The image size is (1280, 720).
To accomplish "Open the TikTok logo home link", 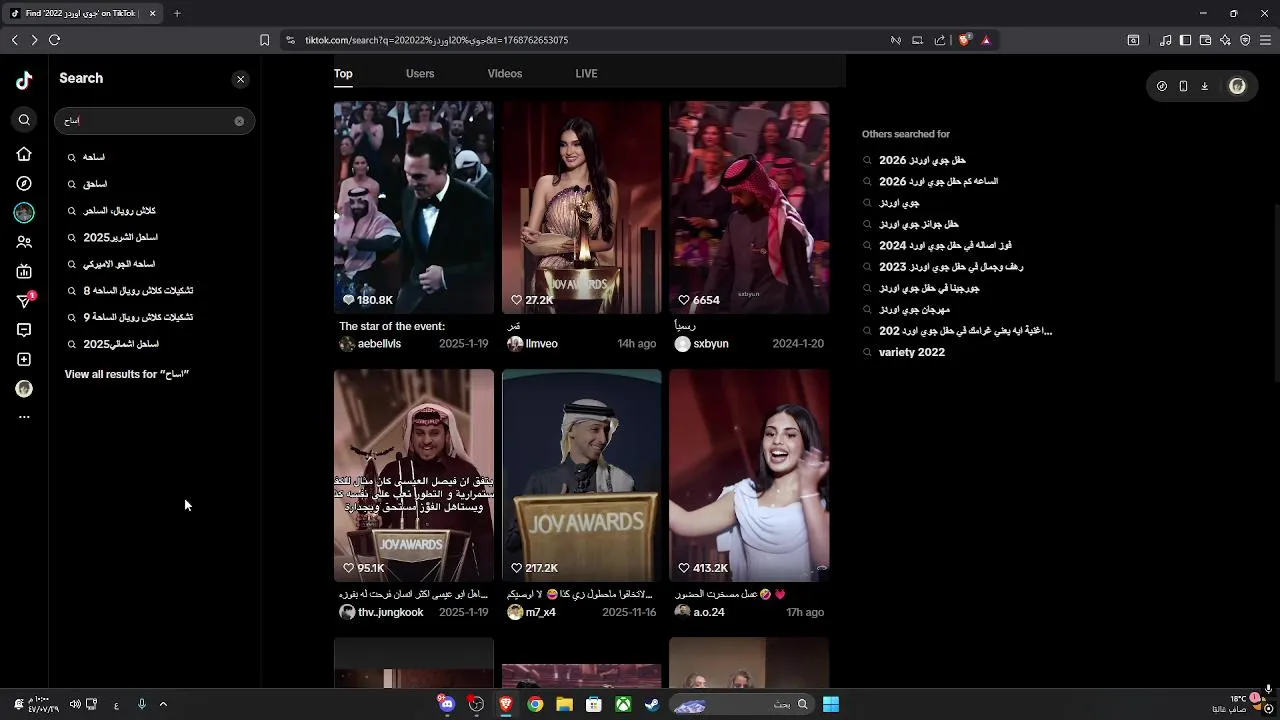I will (24, 81).
